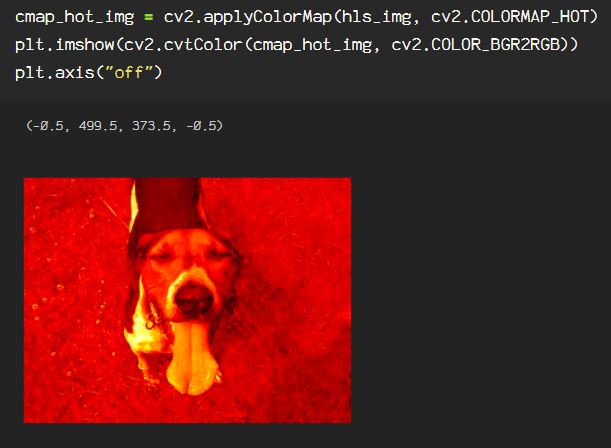Screen dimensions: 611x448
Task: Click the red grass area left of the dog
Action: [76, 300]
